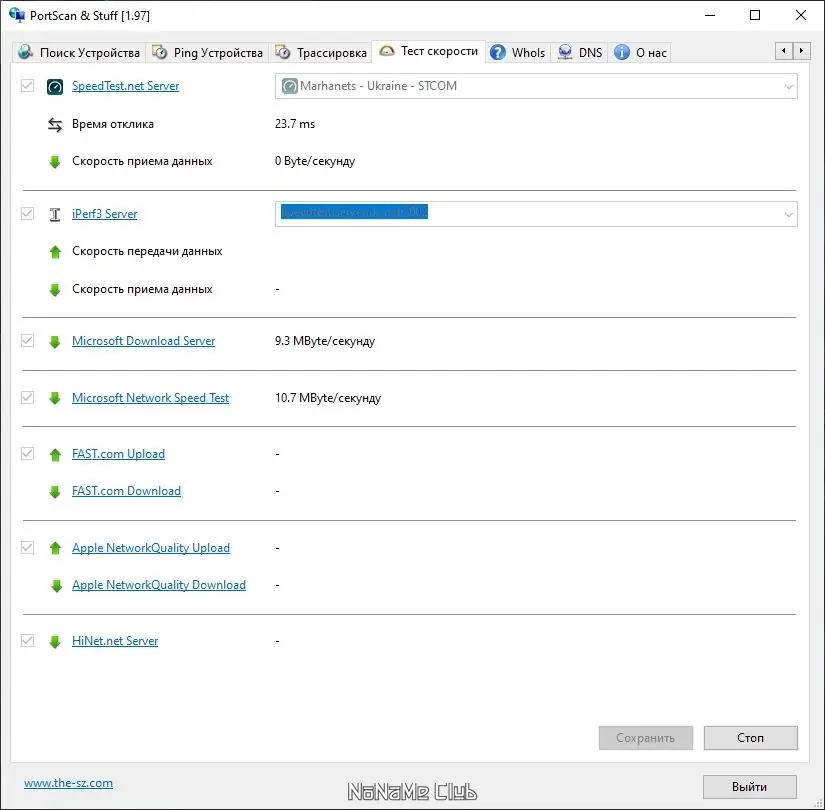The height and width of the screenshot is (810, 825).
Task: Click the iPerf3 Server text-cursor icon
Action: click(x=55, y=214)
